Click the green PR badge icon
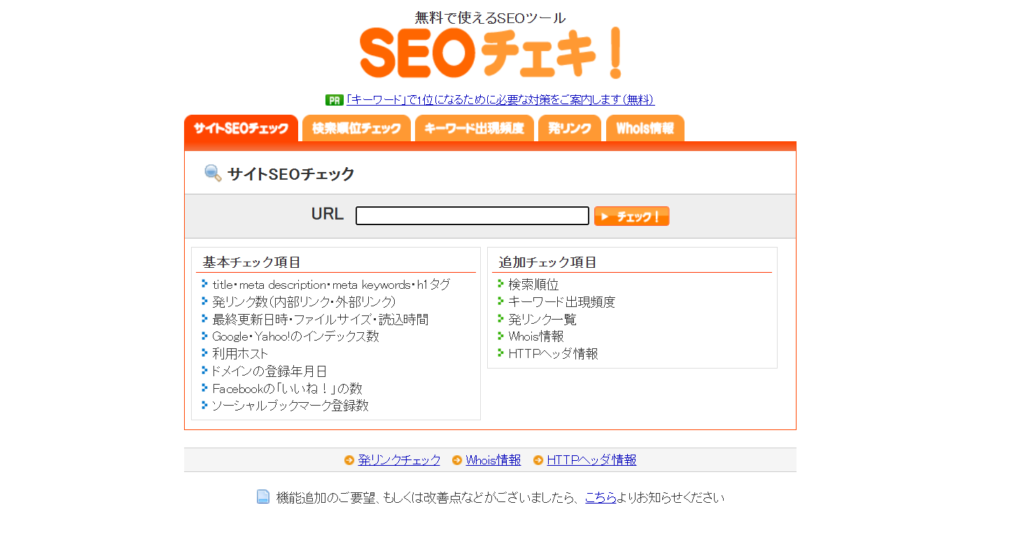 point(334,100)
